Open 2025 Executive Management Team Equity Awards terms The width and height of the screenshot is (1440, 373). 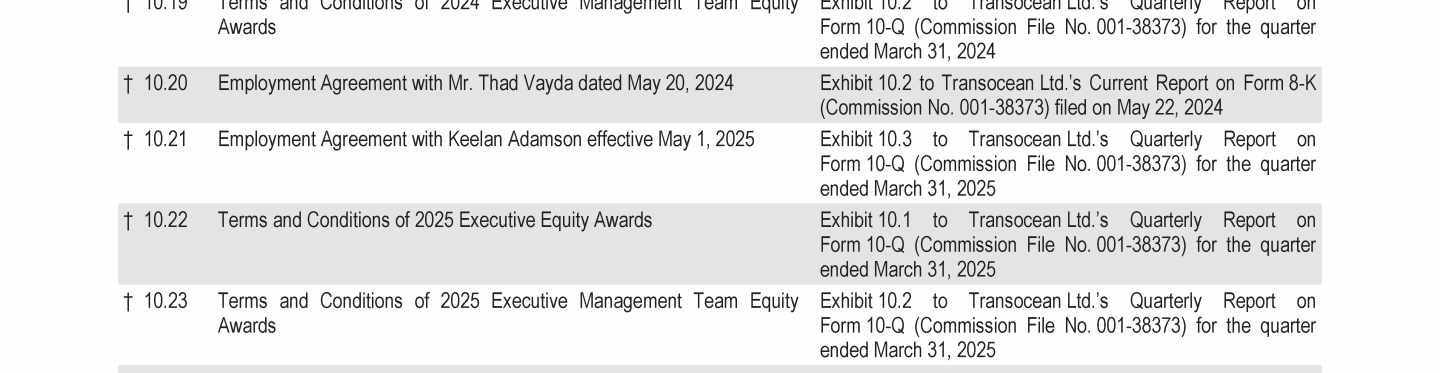pos(508,313)
